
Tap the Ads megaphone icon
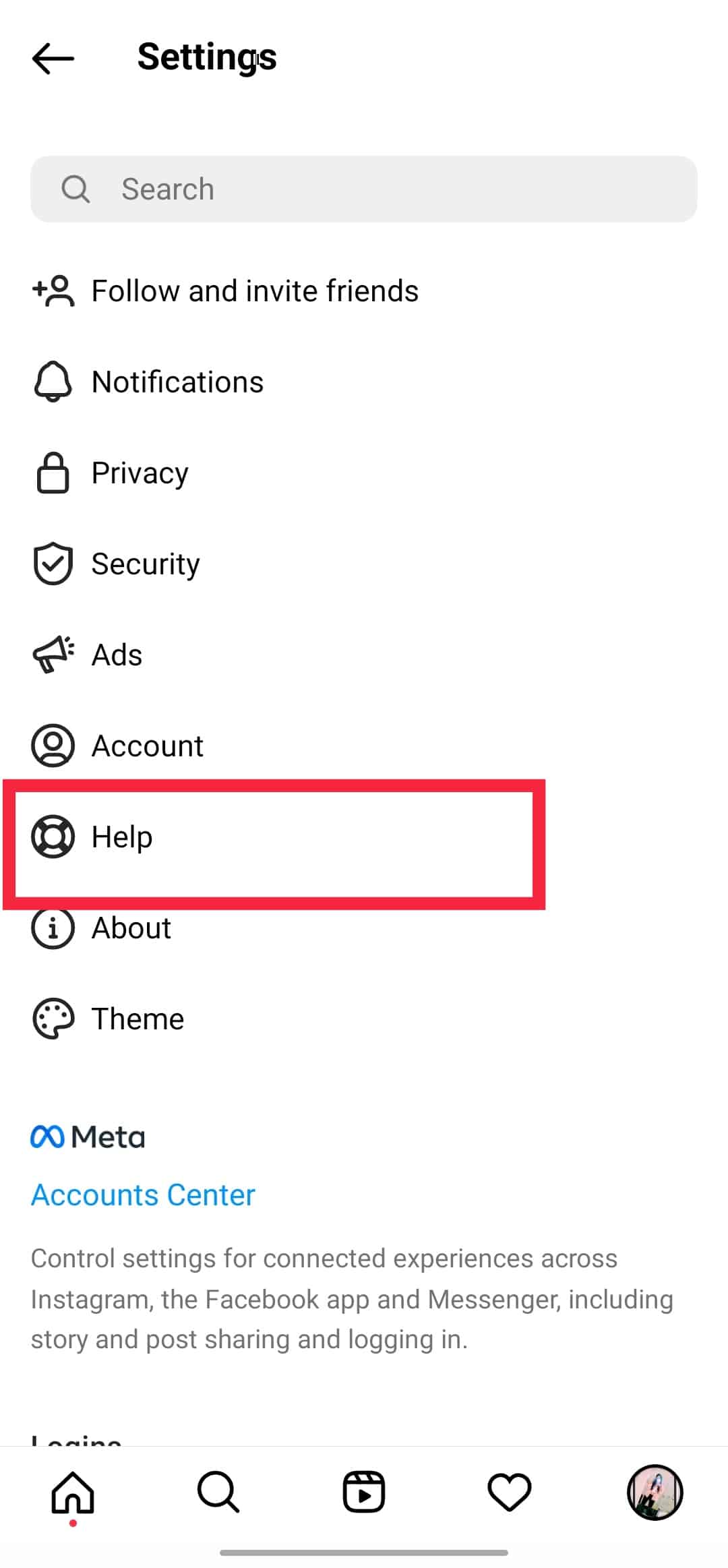[x=53, y=655]
